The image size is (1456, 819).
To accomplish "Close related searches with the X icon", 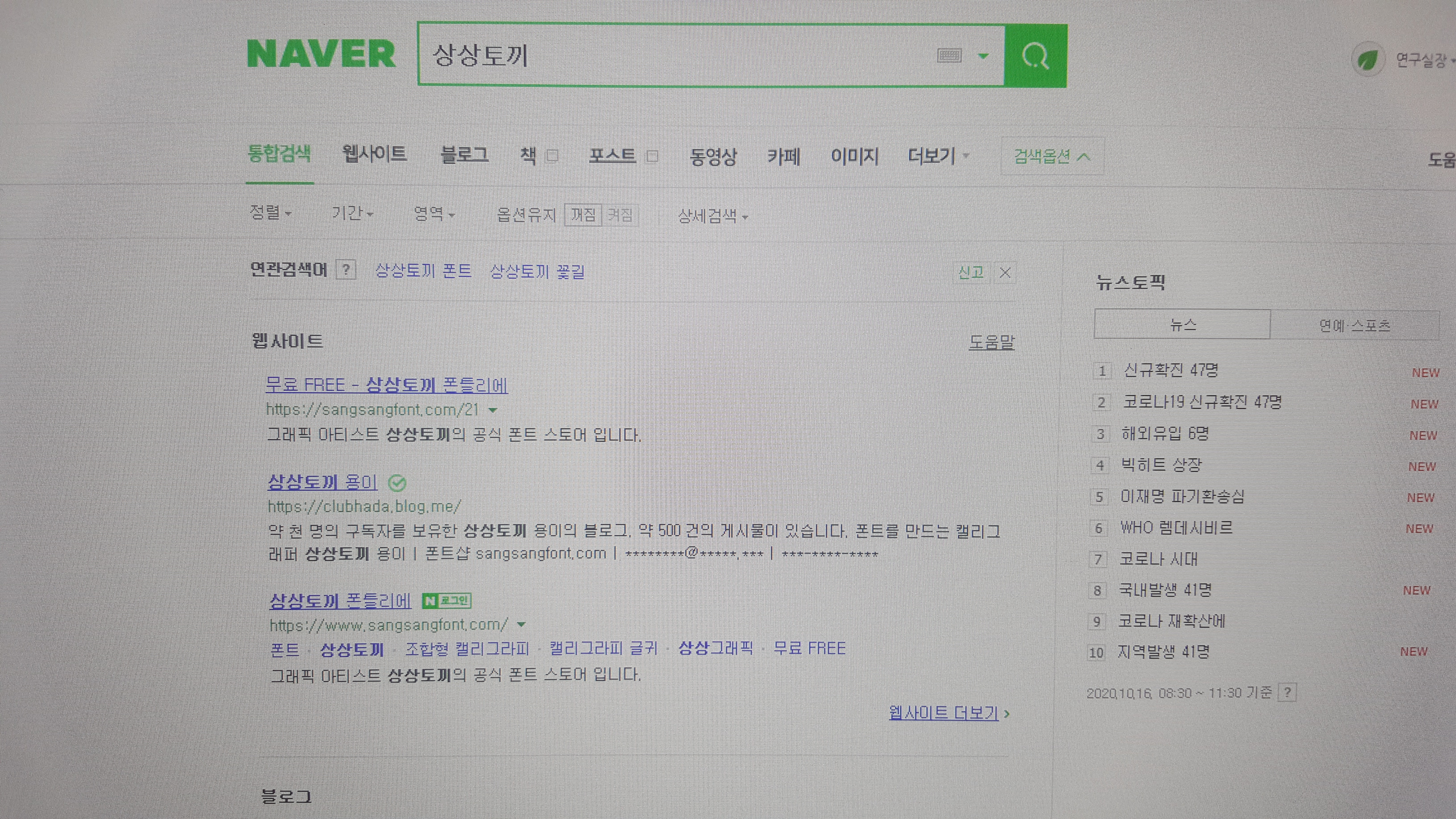I will (x=1005, y=273).
